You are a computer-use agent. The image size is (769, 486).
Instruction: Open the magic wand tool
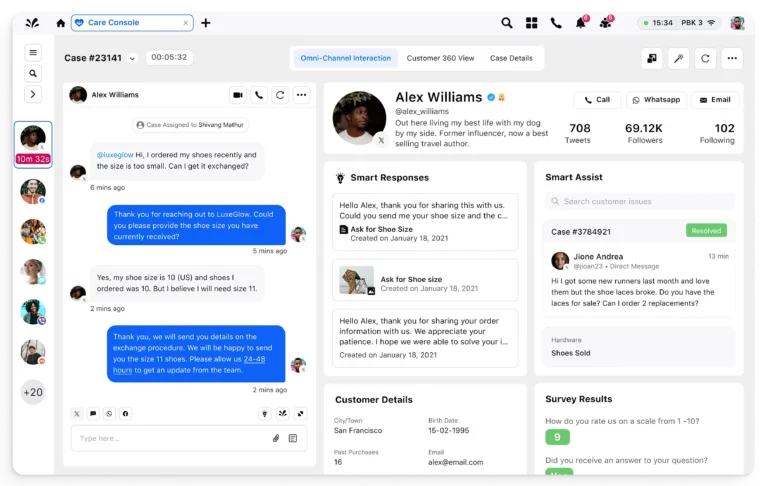tap(679, 58)
